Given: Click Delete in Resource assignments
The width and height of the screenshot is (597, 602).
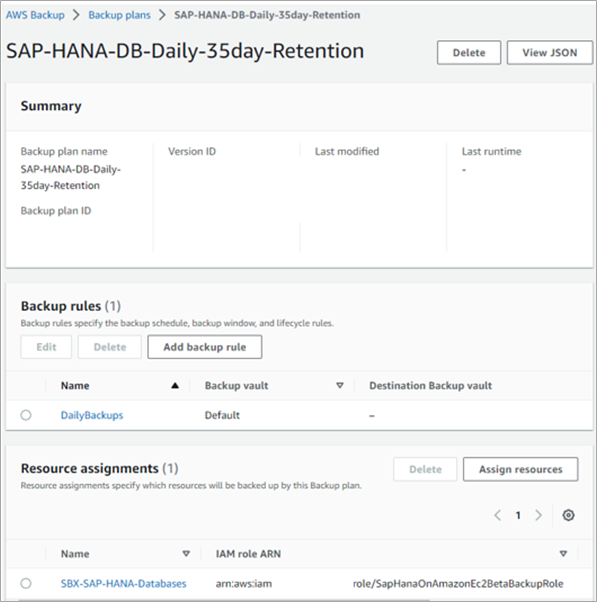Looking at the screenshot, I should 425,469.
